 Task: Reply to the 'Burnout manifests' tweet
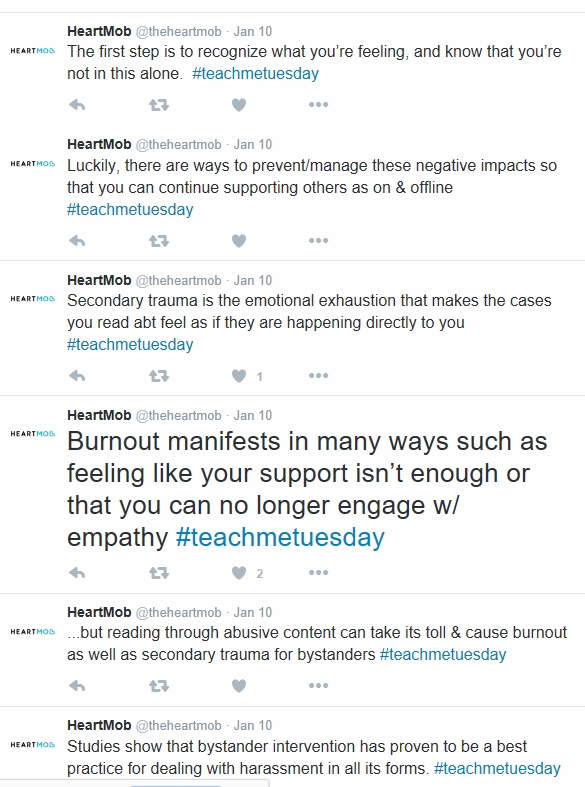click(77, 573)
